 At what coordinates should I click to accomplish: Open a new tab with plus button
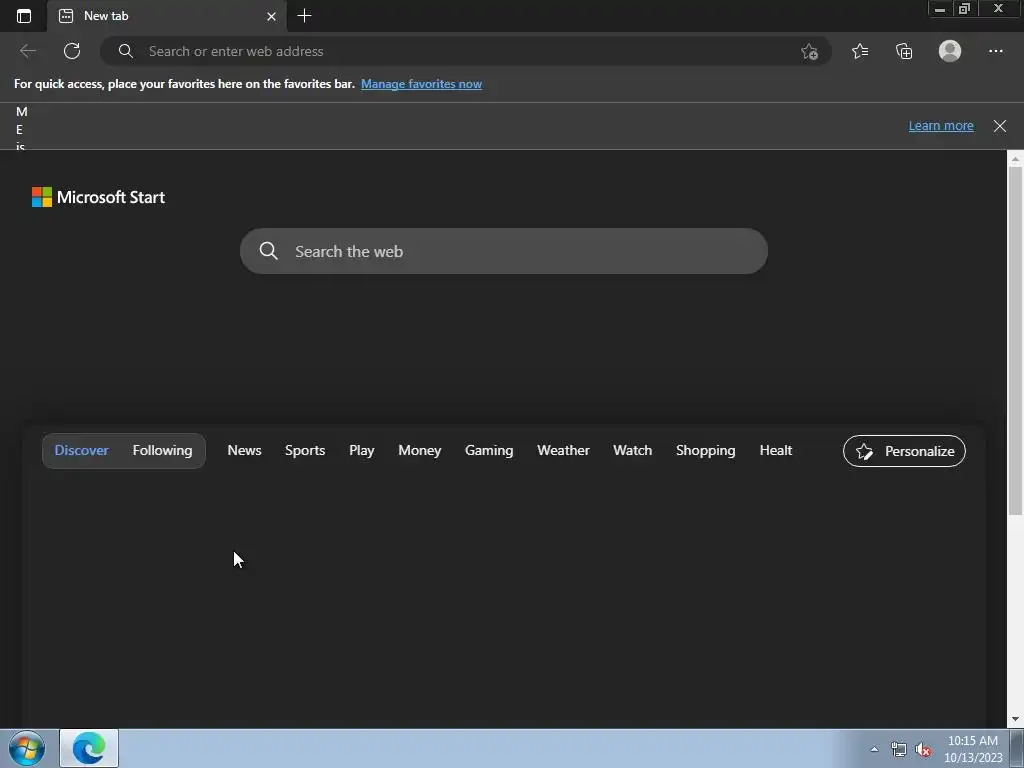click(x=304, y=16)
